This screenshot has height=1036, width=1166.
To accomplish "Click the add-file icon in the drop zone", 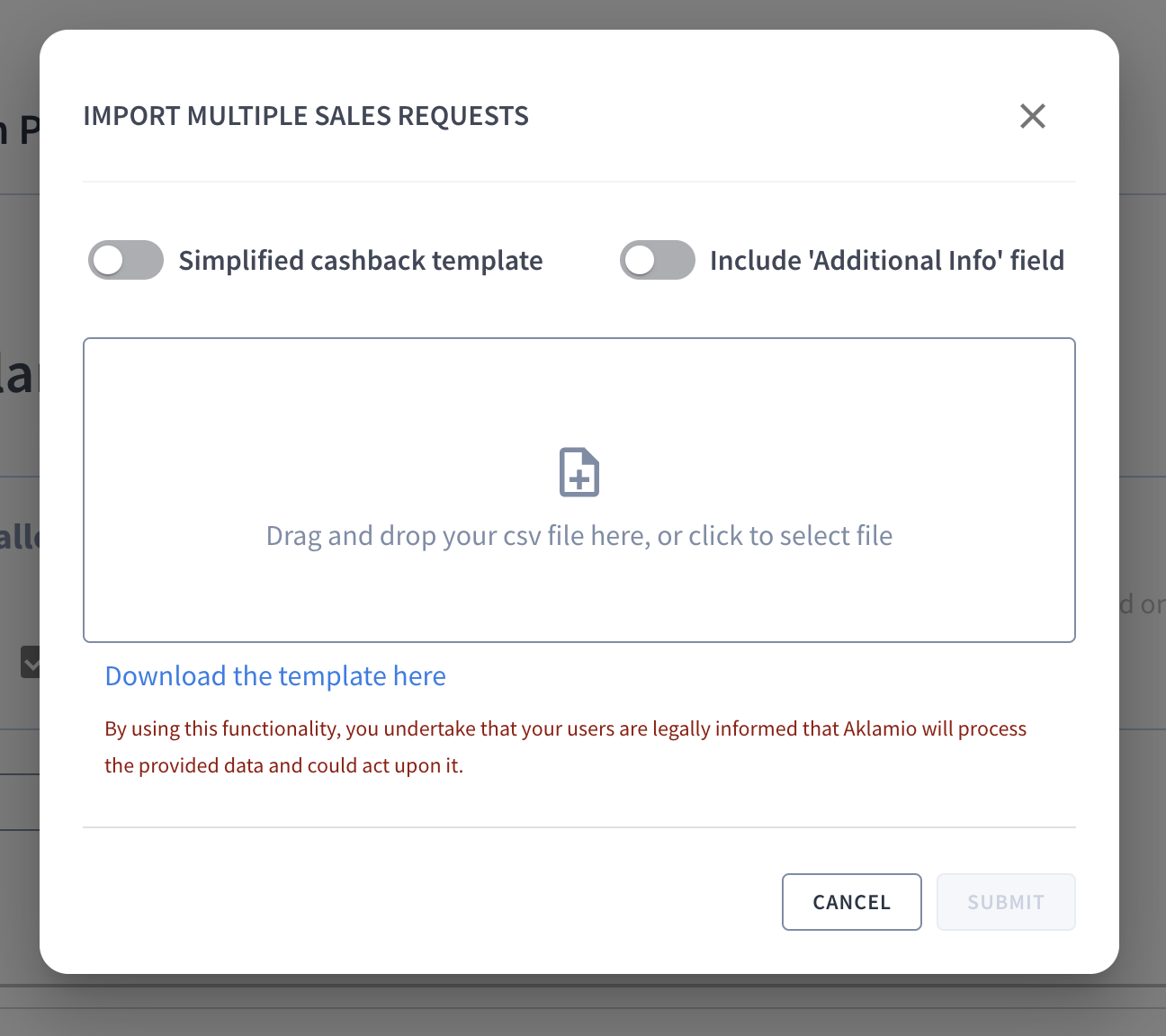I will pyautogui.click(x=579, y=472).
